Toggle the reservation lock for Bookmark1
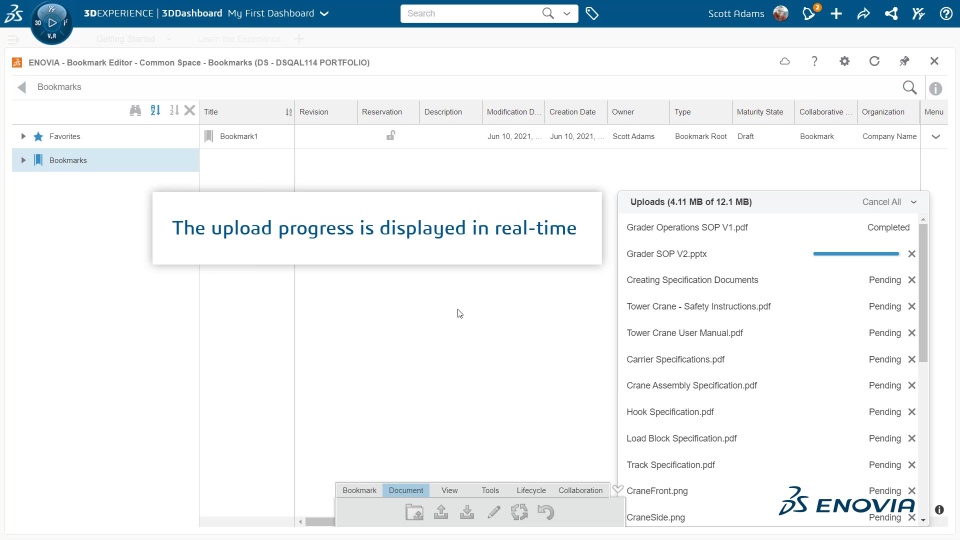 tap(391, 135)
